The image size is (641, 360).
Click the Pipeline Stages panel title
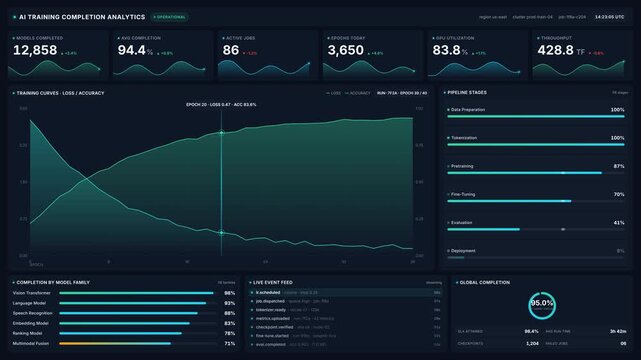(x=467, y=92)
